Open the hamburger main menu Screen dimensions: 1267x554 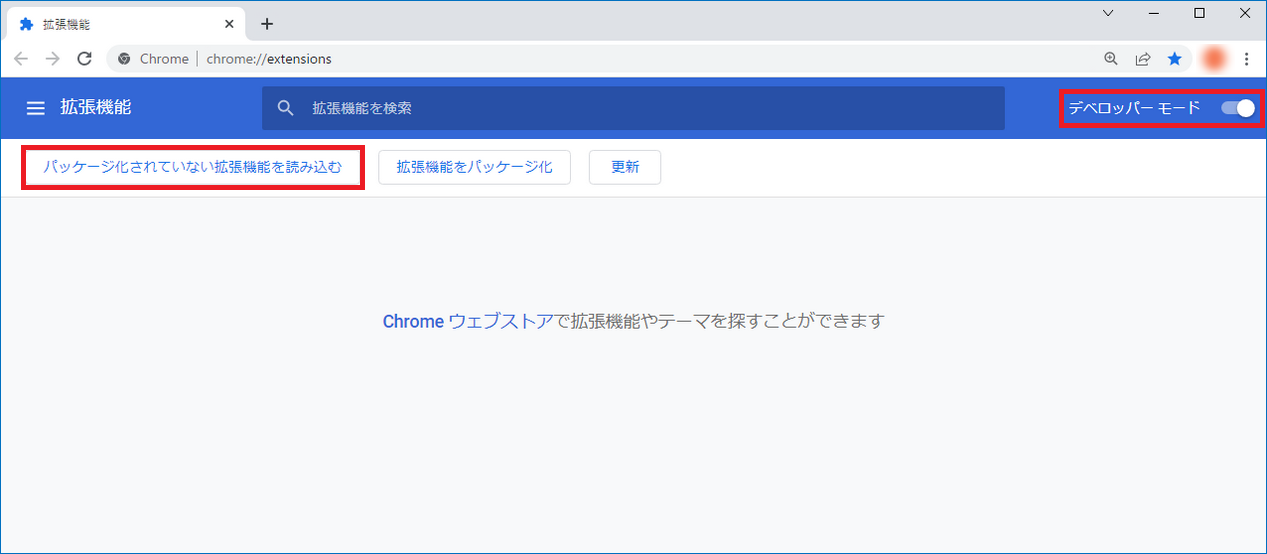tap(36, 108)
